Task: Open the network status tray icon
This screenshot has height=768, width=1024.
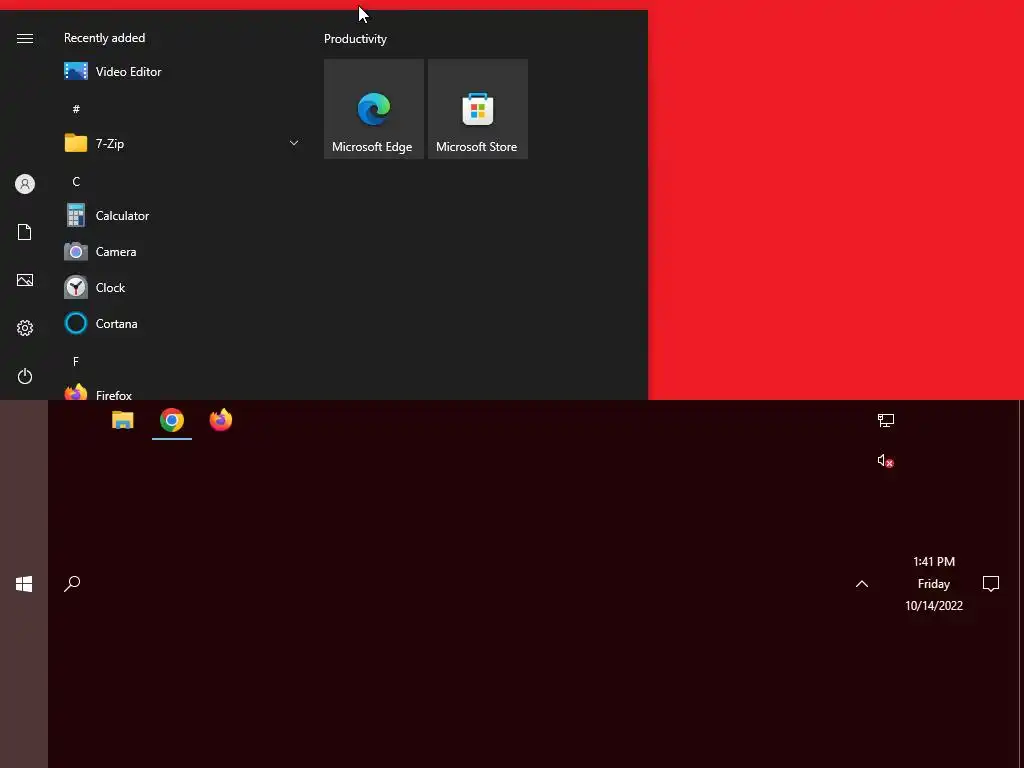Action: 886,420
